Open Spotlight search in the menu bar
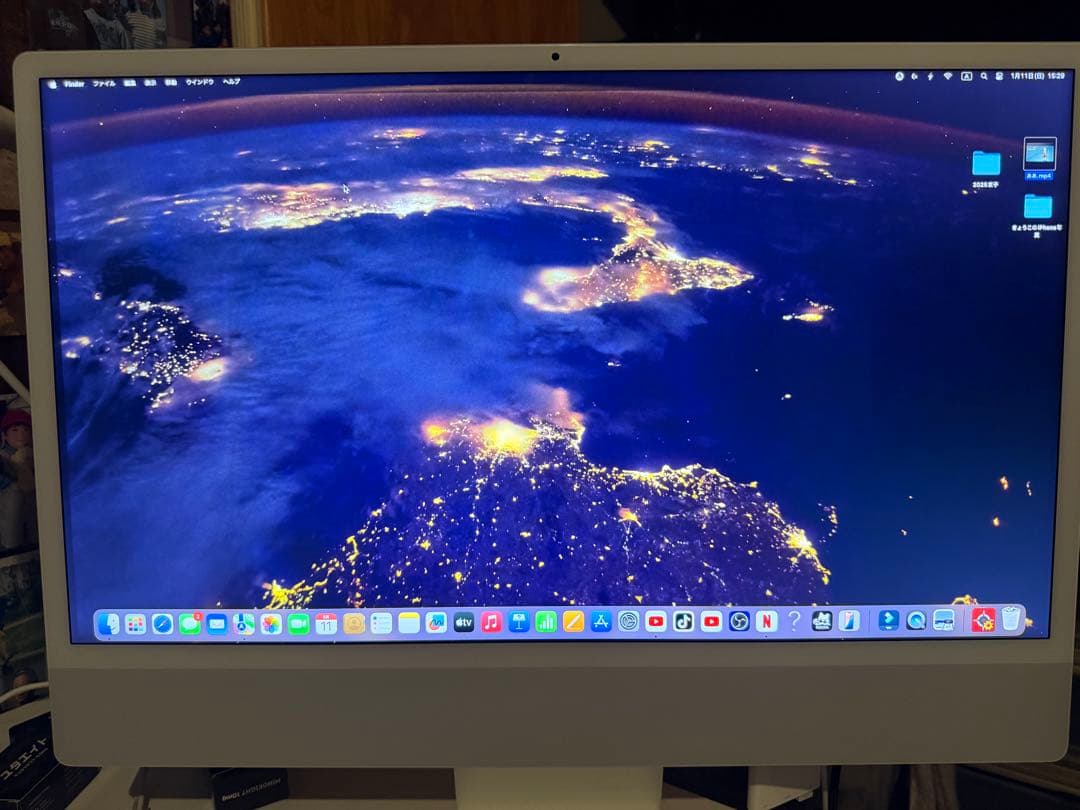Image resolution: width=1080 pixels, height=810 pixels. point(984,74)
